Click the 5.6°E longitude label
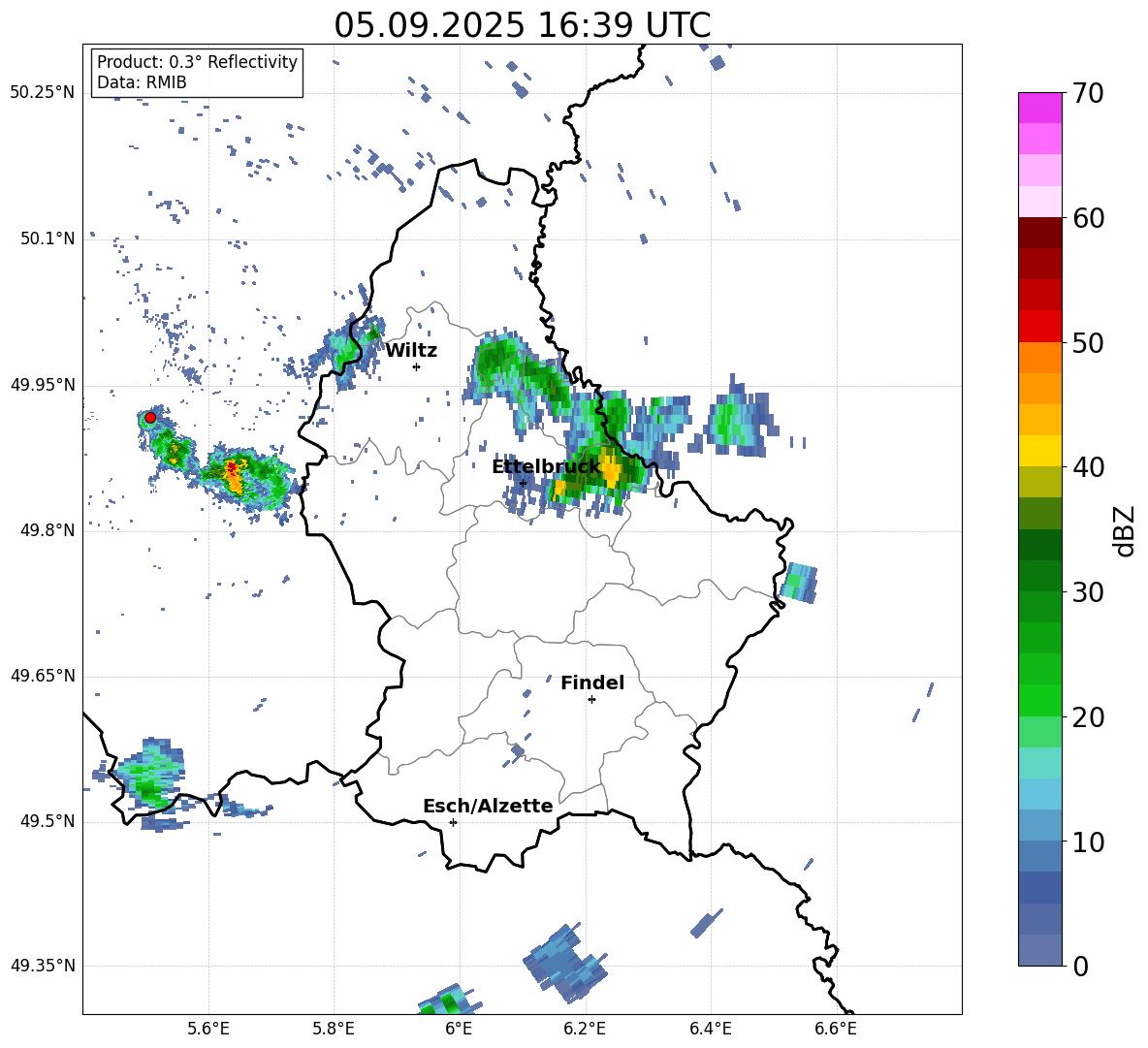Viewport: 1148px width, 1048px height. point(208,1029)
